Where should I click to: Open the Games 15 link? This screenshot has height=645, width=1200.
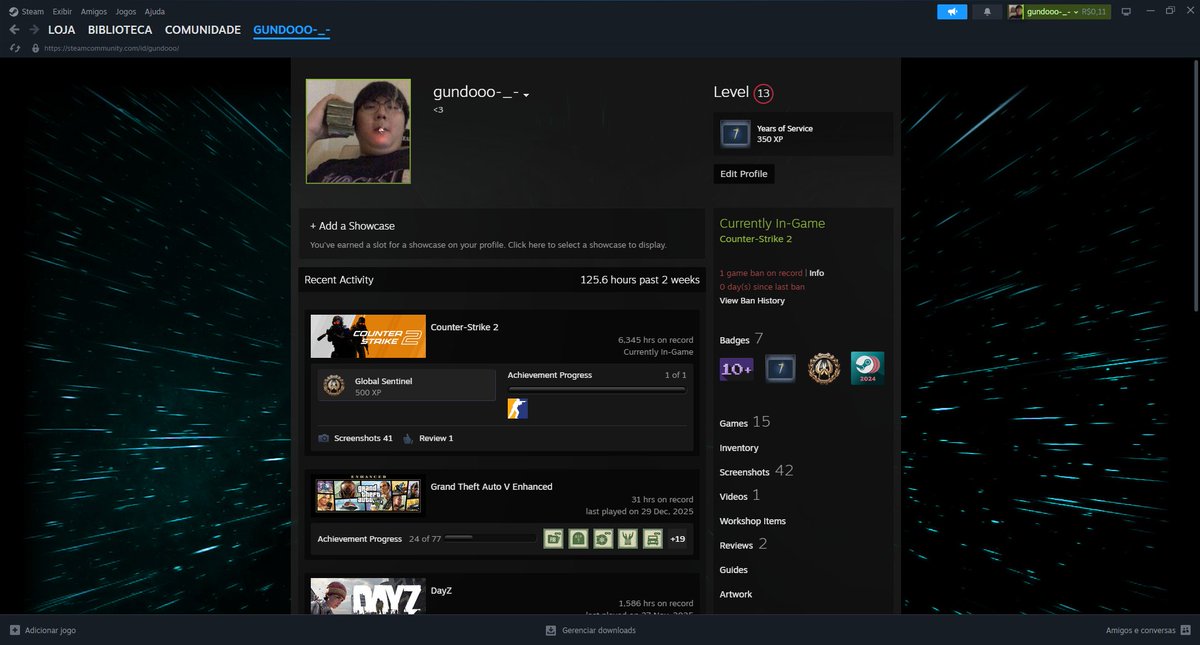pos(745,422)
